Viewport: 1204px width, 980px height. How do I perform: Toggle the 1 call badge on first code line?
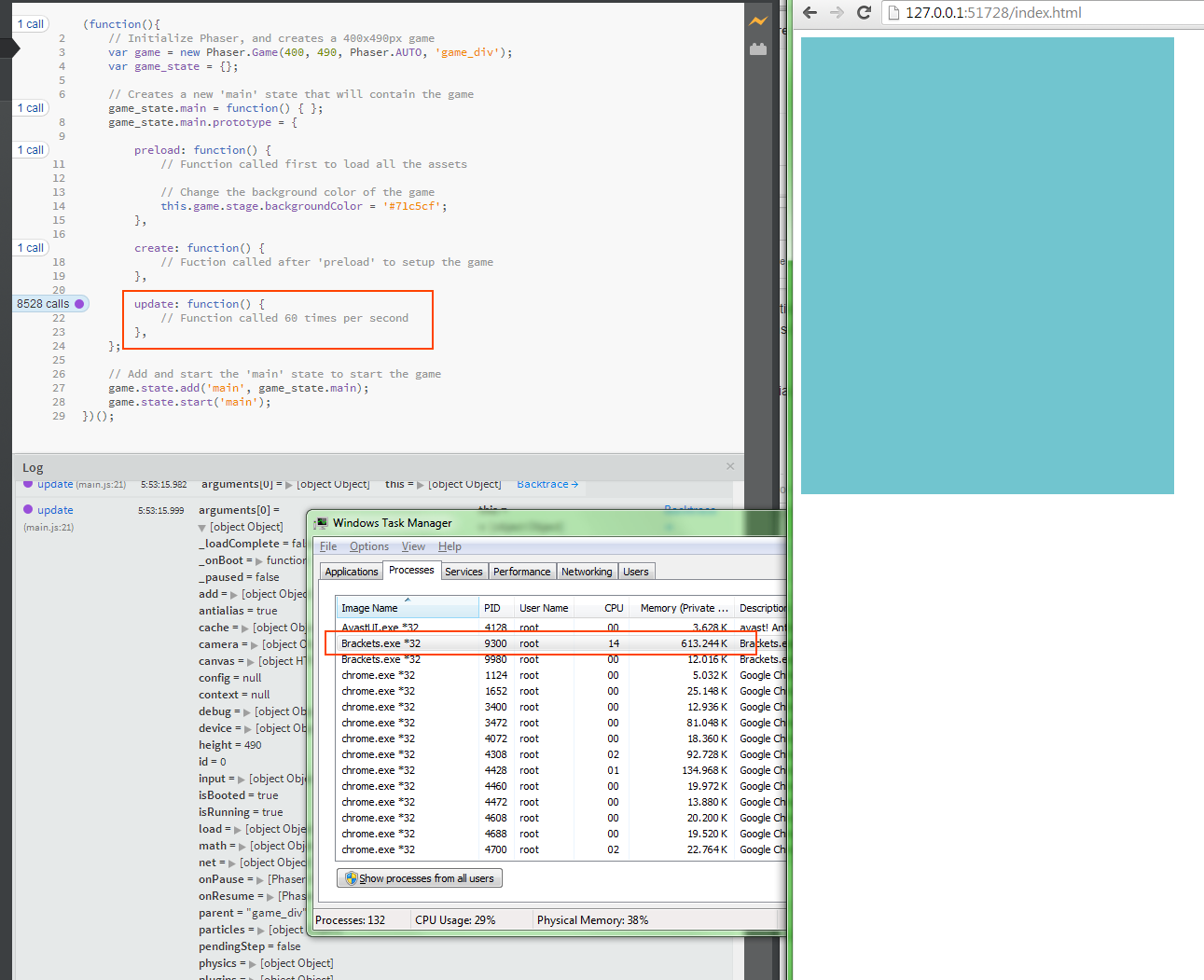pyautogui.click(x=31, y=24)
